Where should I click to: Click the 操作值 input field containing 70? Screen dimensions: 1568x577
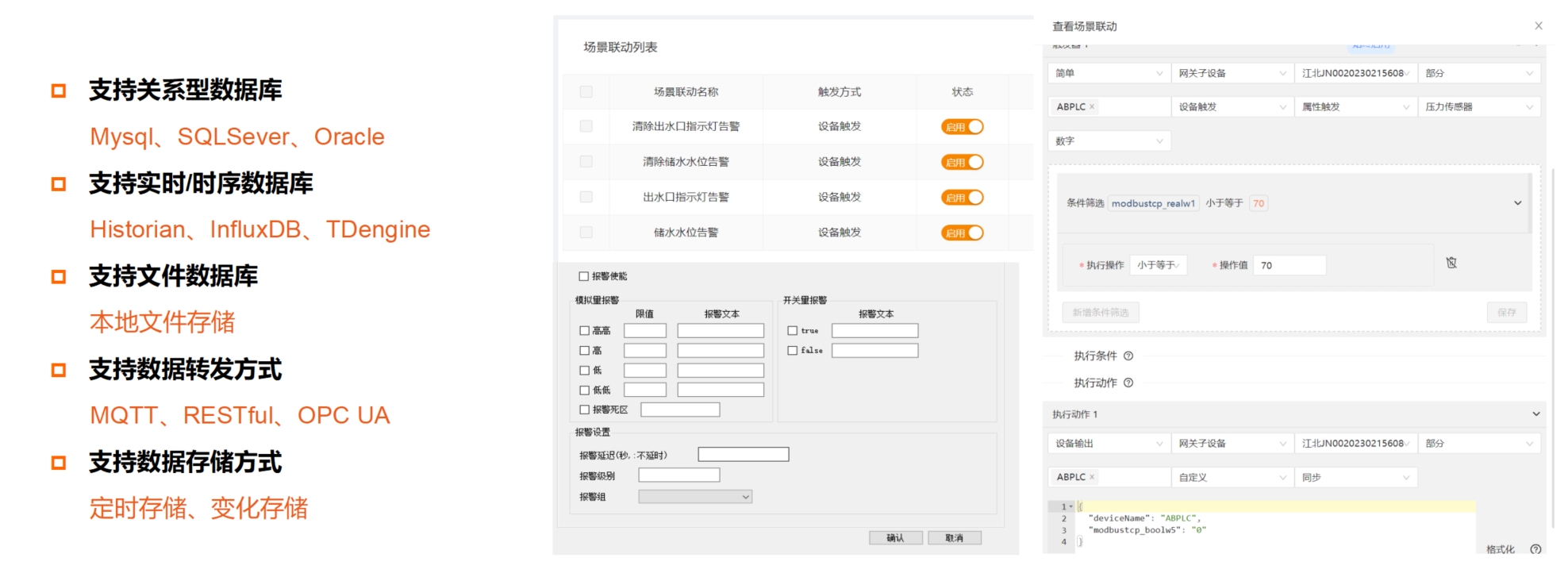[1289, 265]
